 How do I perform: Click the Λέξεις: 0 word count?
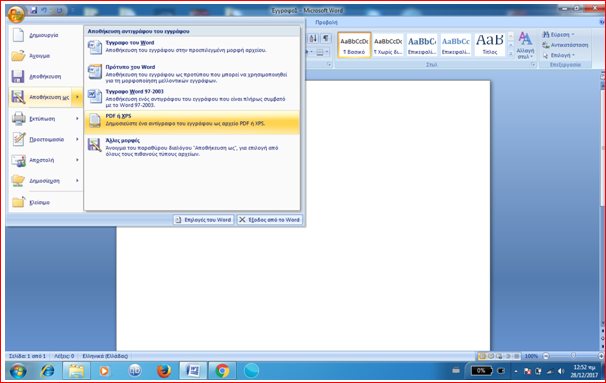pos(64,356)
